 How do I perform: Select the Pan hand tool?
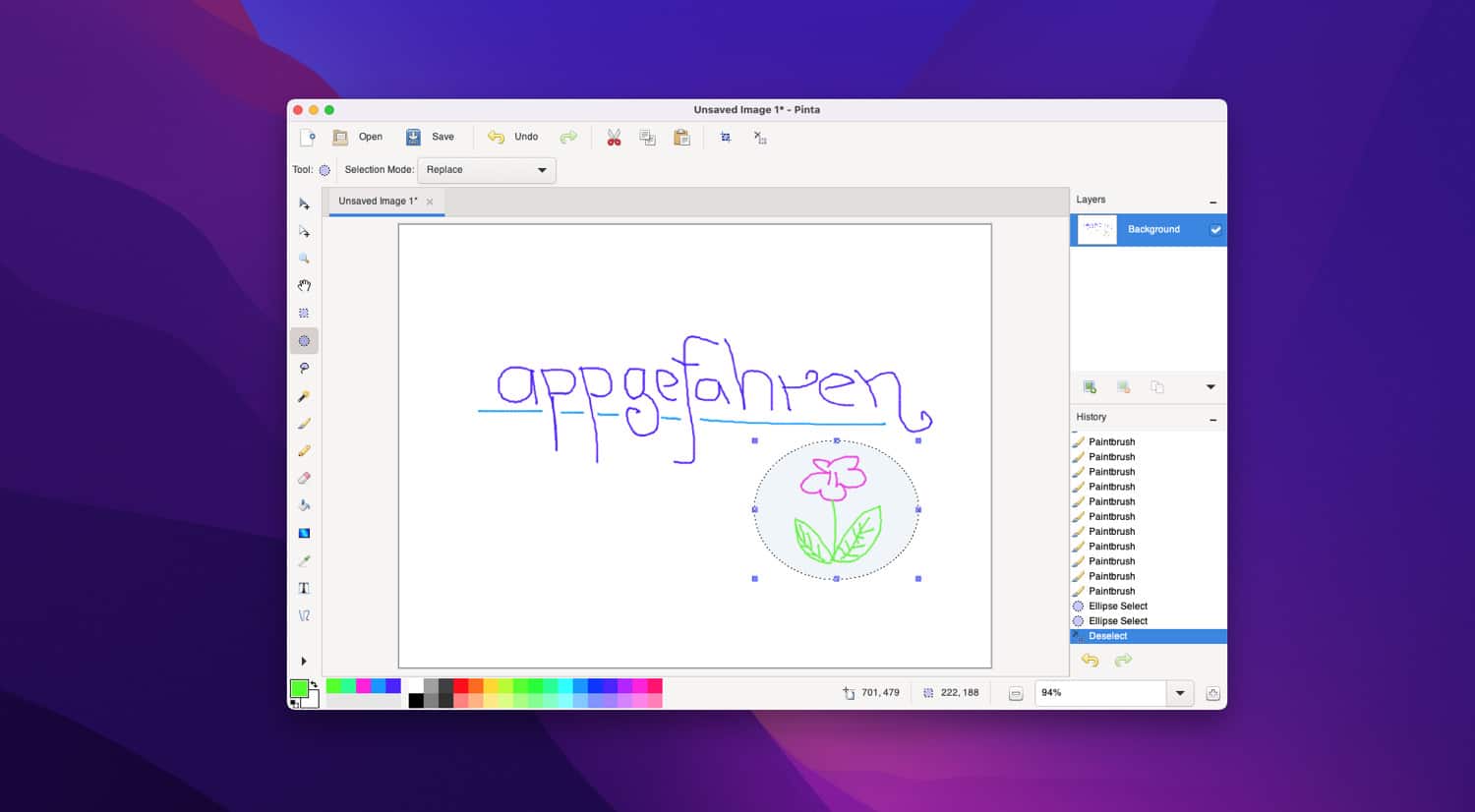click(x=304, y=286)
